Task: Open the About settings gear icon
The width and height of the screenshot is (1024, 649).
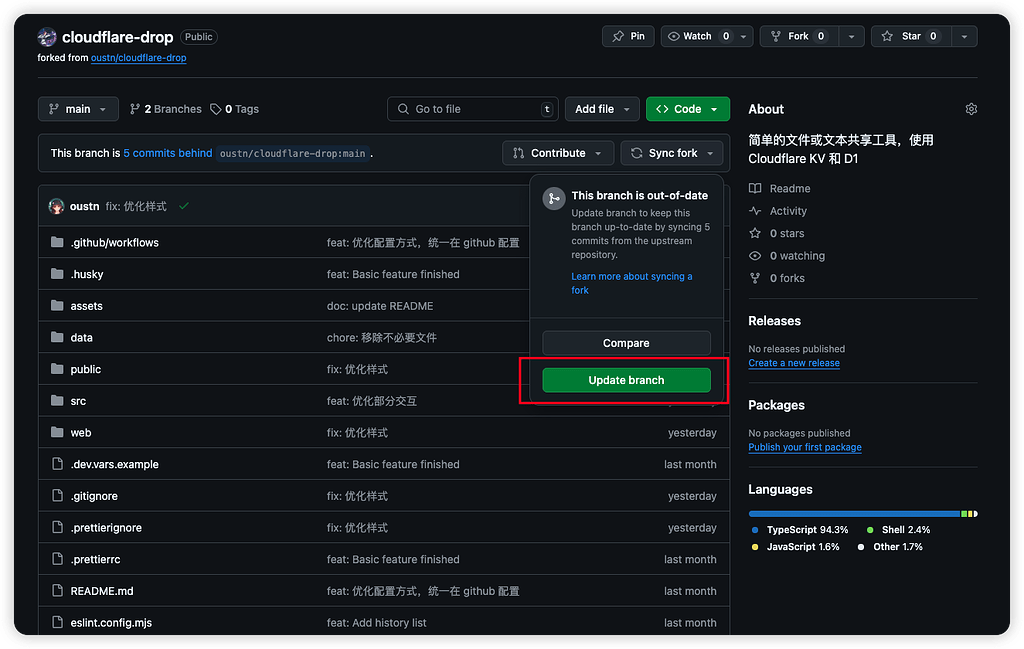Action: (x=971, y=109)
